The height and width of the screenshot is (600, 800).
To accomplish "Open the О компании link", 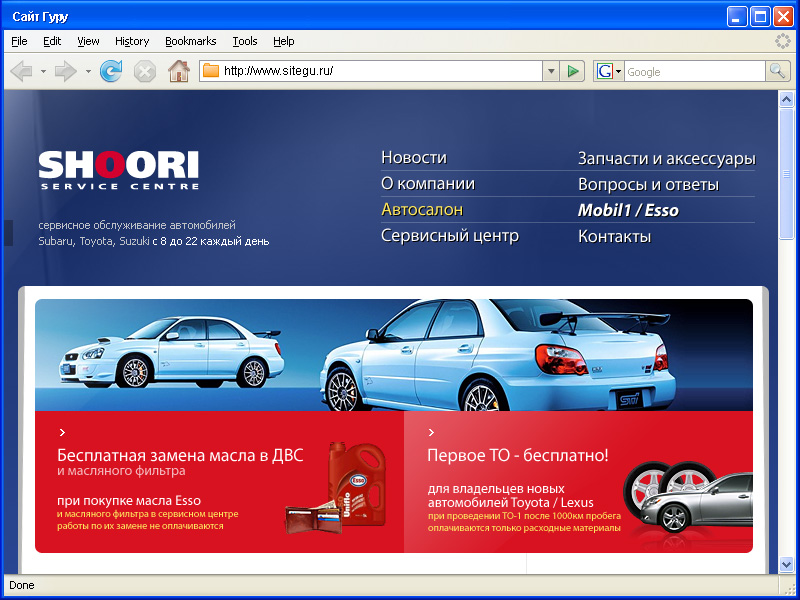I will [428, 183].
